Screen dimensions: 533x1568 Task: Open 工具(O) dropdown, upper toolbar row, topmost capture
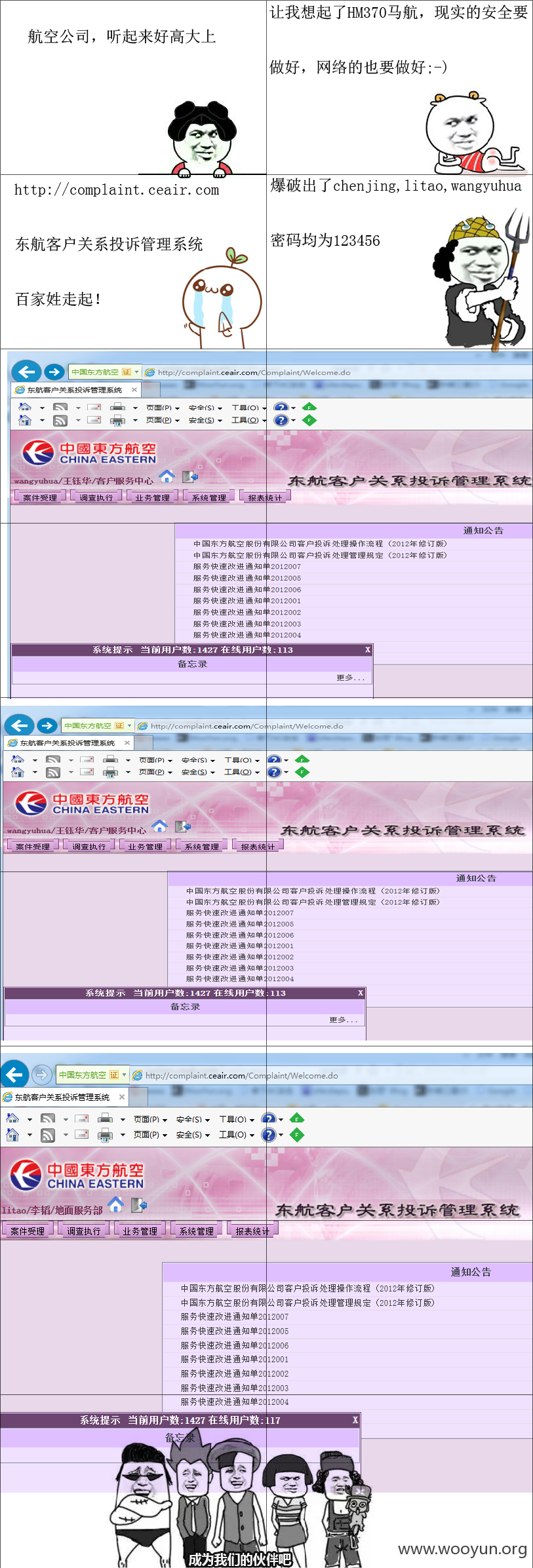tap(248, 408)
